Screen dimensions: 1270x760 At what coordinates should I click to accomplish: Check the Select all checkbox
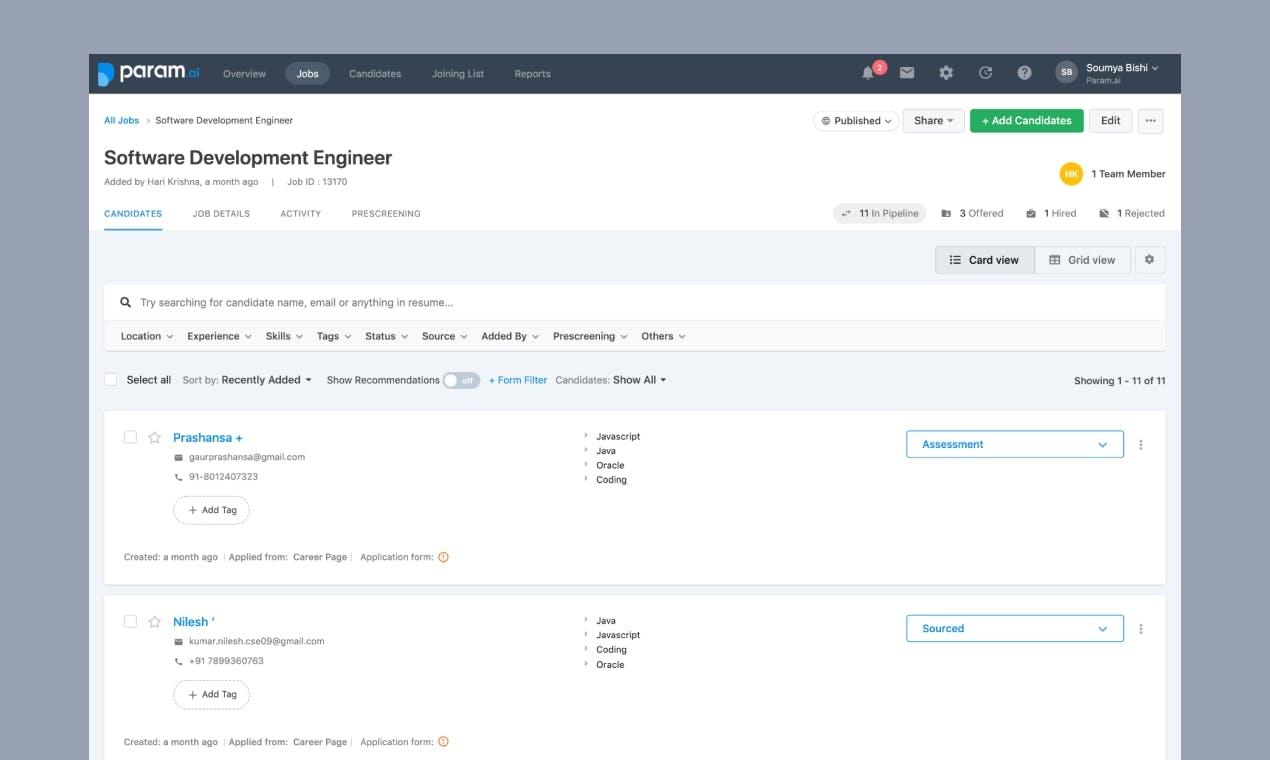click(111, 380)
